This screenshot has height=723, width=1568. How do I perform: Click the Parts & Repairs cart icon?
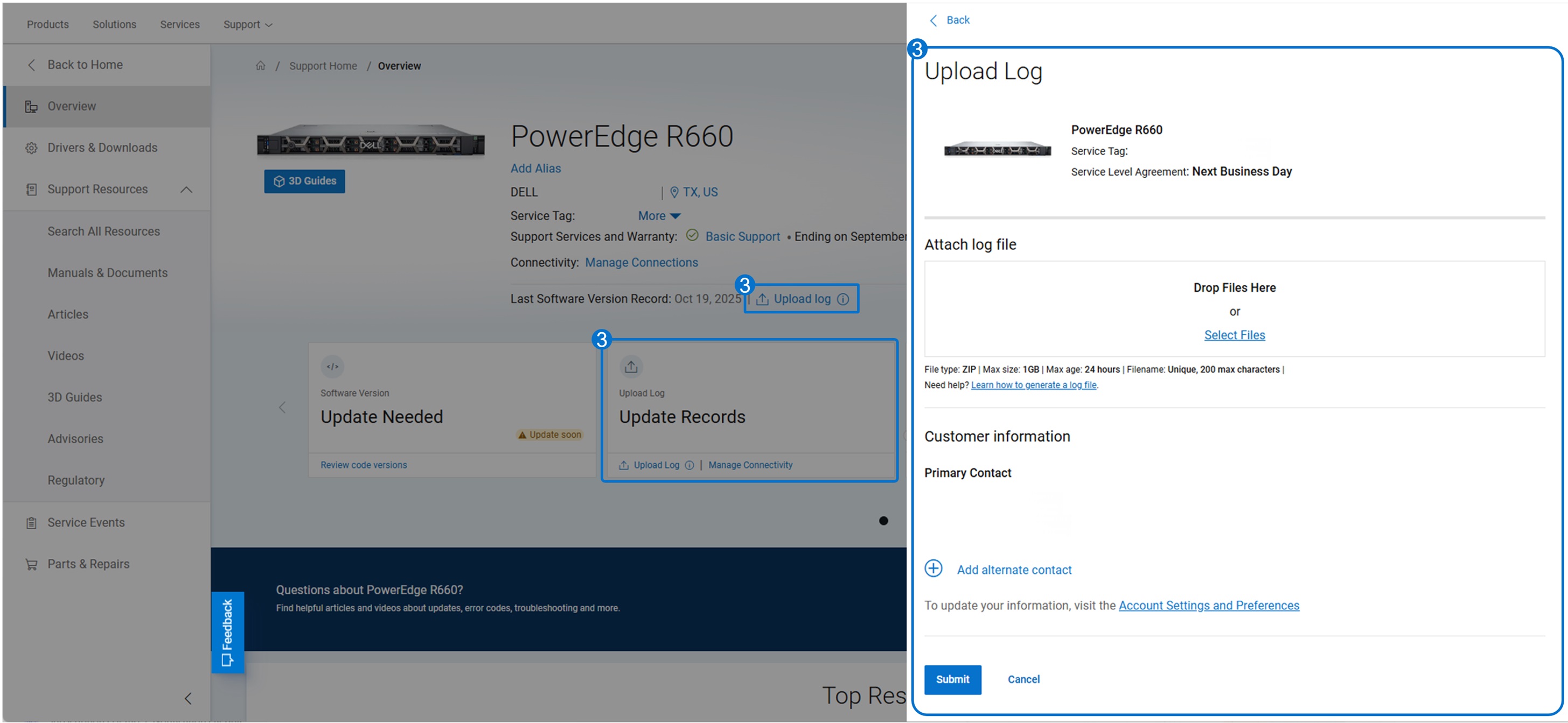[x=31, y=564]
